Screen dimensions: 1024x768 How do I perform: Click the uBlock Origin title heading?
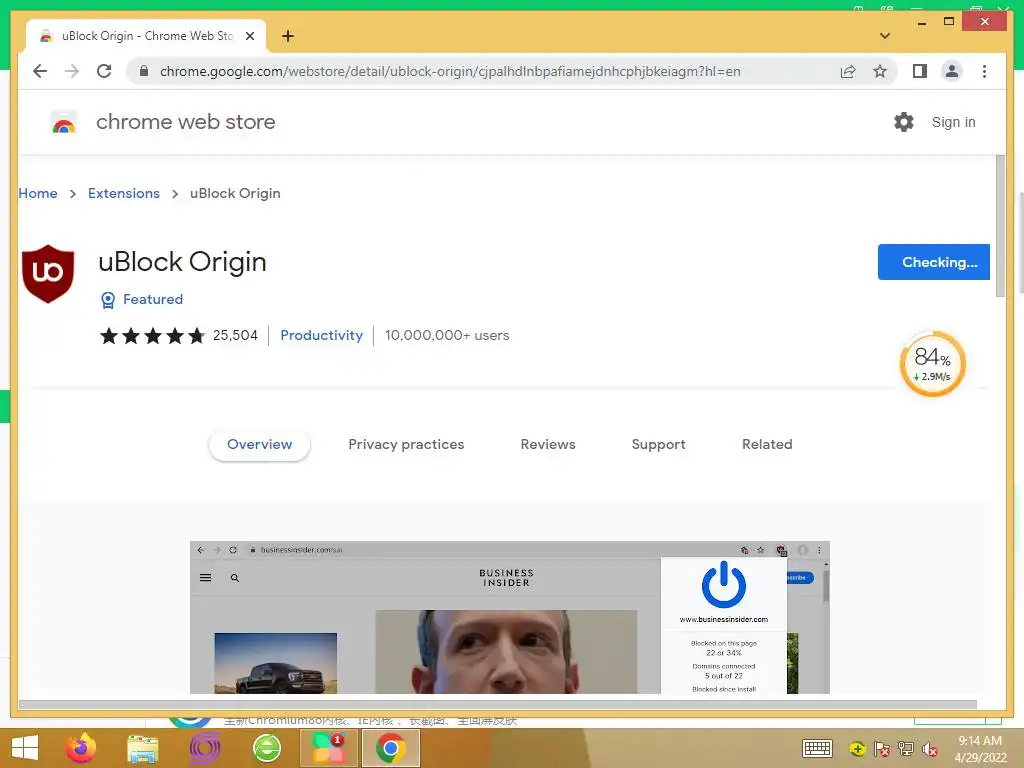pos(182,263)
